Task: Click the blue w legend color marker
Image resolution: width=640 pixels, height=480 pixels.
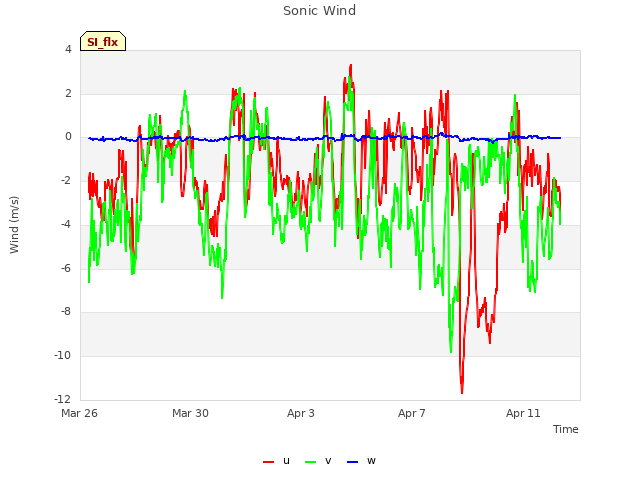Action: [353, 462]
